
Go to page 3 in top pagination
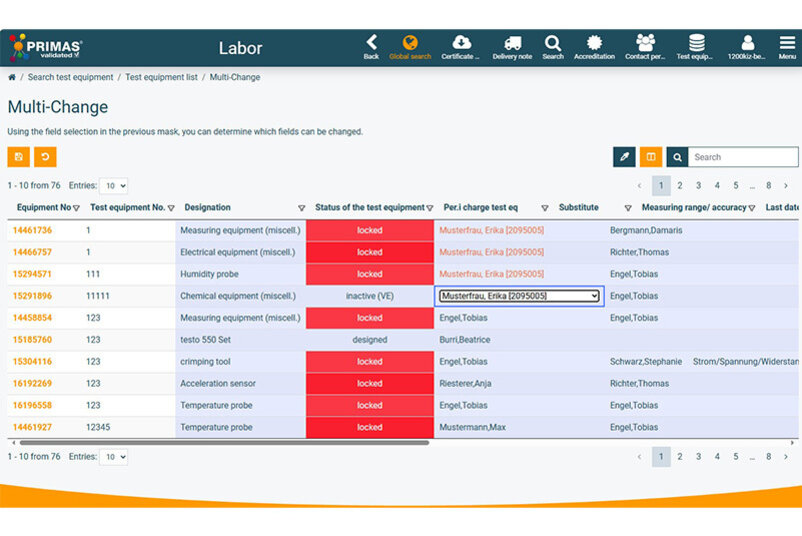(698, 186)
